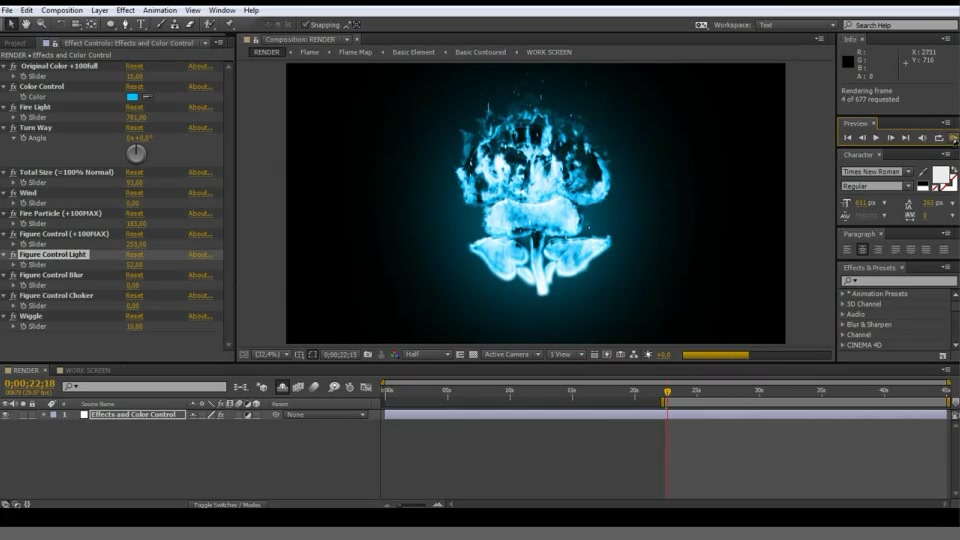Click the center text alignment icon
Image resolution: width=960 pixels, height=540 pixels.
click(x=862, y=249)
